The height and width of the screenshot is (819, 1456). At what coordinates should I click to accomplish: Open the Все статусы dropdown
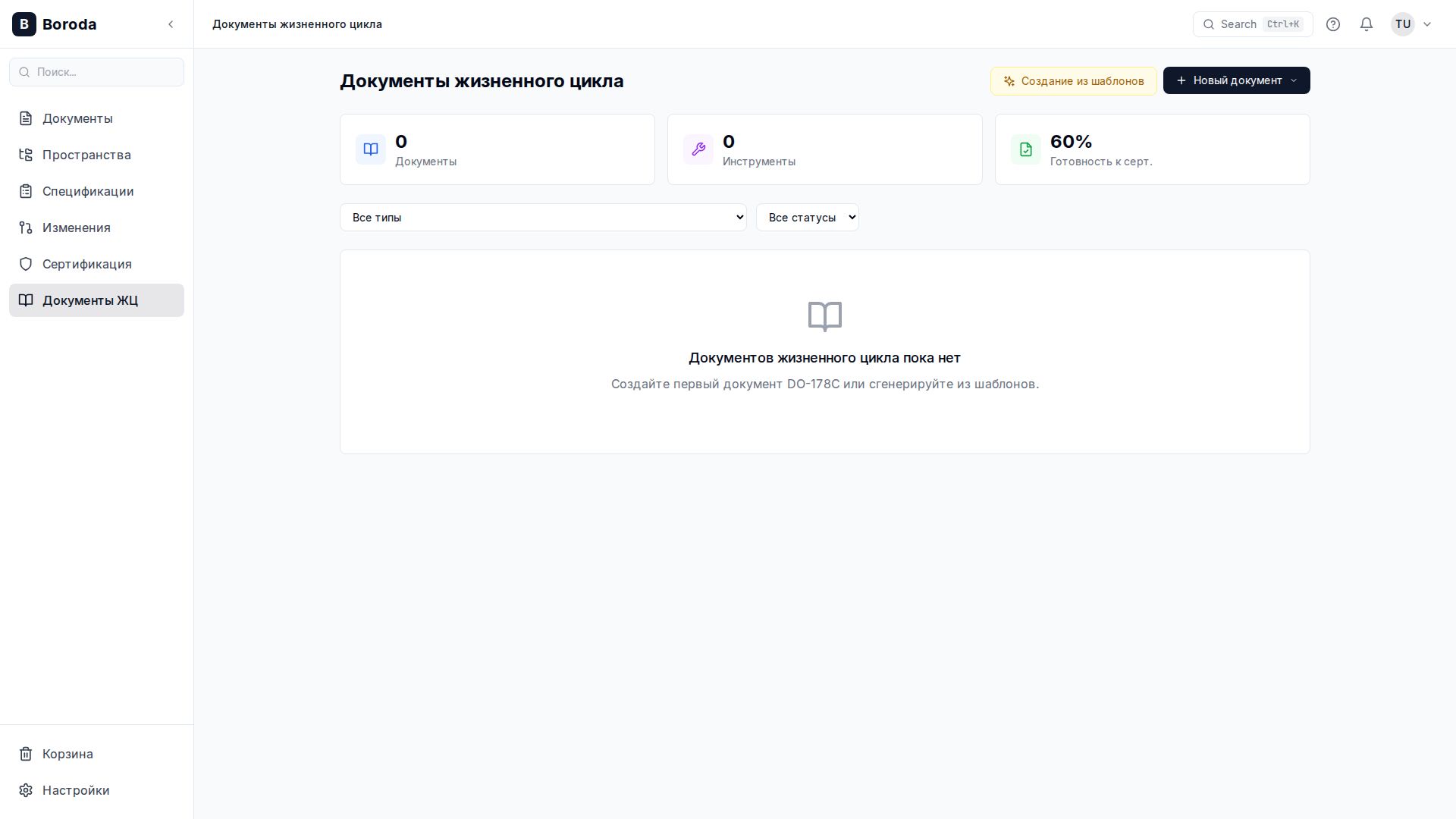(807, 217)
